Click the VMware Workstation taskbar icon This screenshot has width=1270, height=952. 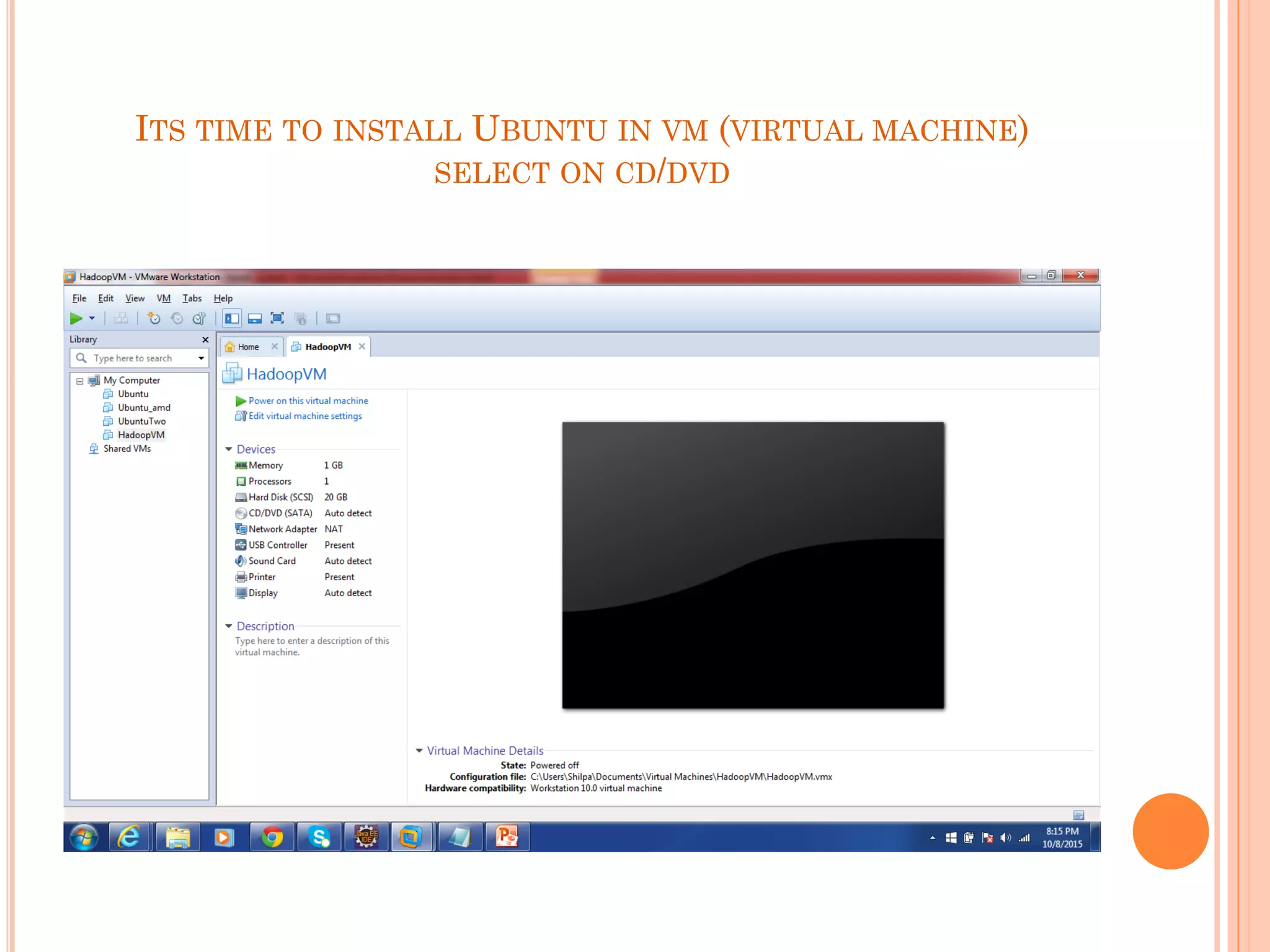[411, 837]
